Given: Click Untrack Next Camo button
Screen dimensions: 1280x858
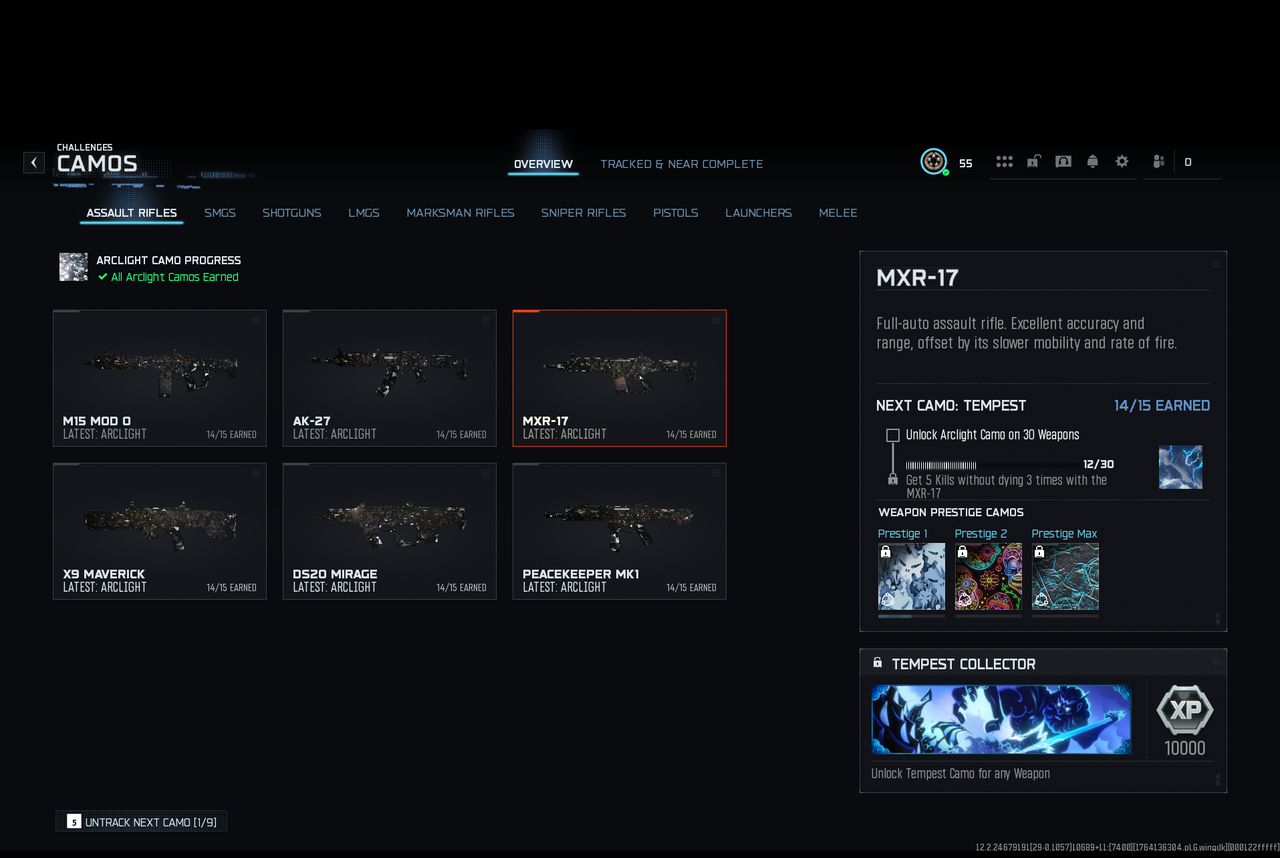Looking at the screenshot, I should pyautogui.click(x=141, y=822).
